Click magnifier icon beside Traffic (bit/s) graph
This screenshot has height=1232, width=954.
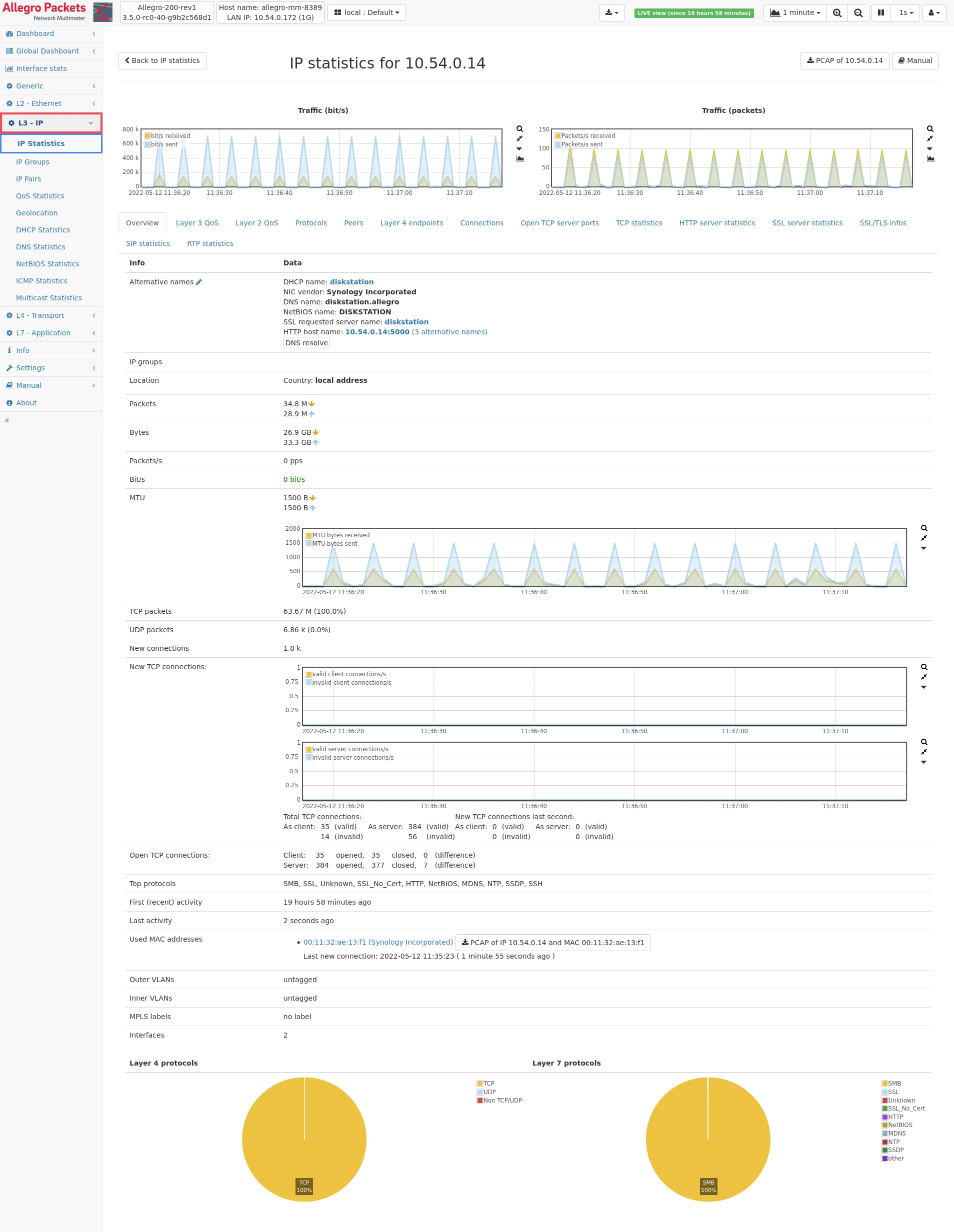coord(519,128)
